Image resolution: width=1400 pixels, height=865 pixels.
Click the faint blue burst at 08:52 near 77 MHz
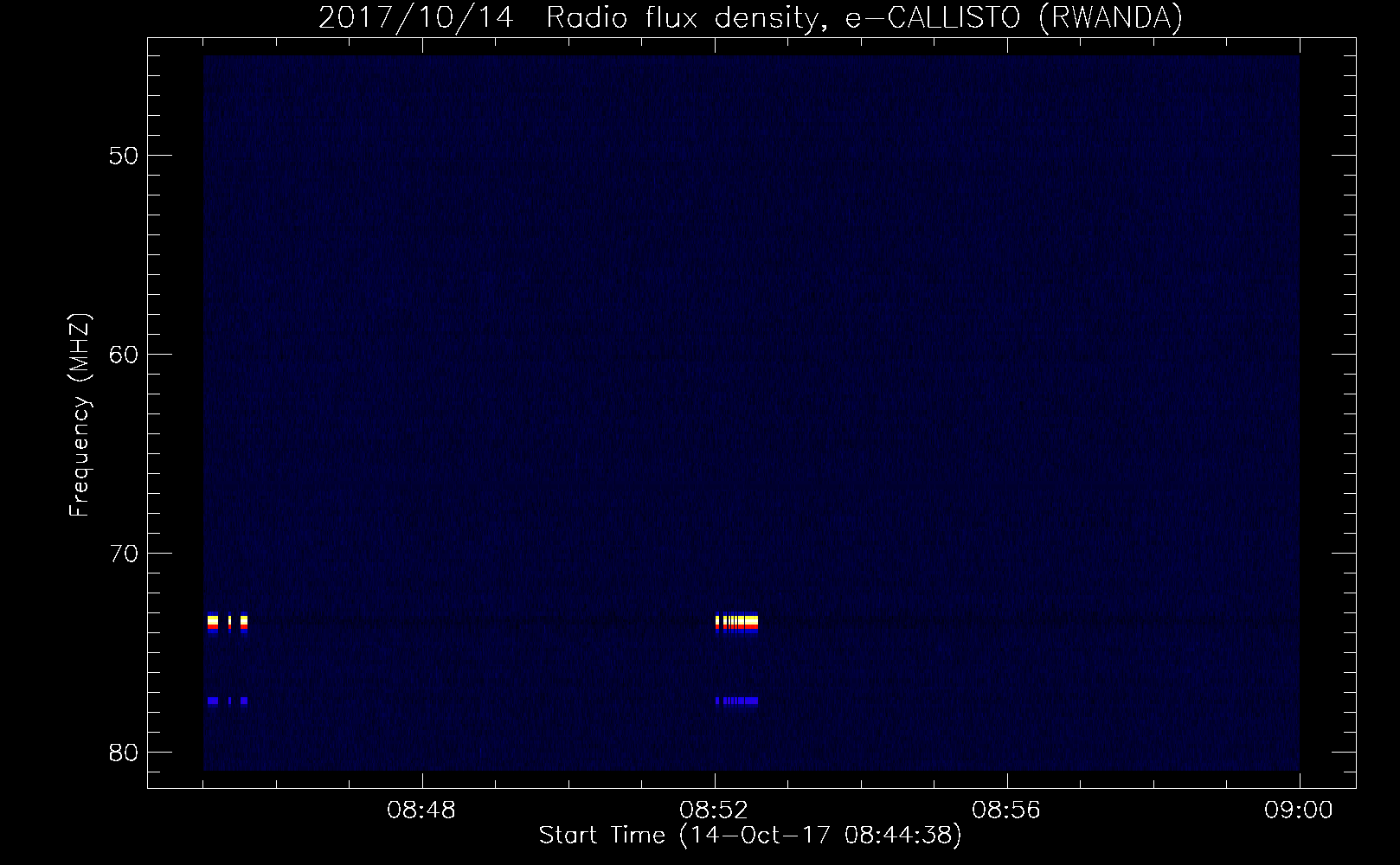click(736, 701)
